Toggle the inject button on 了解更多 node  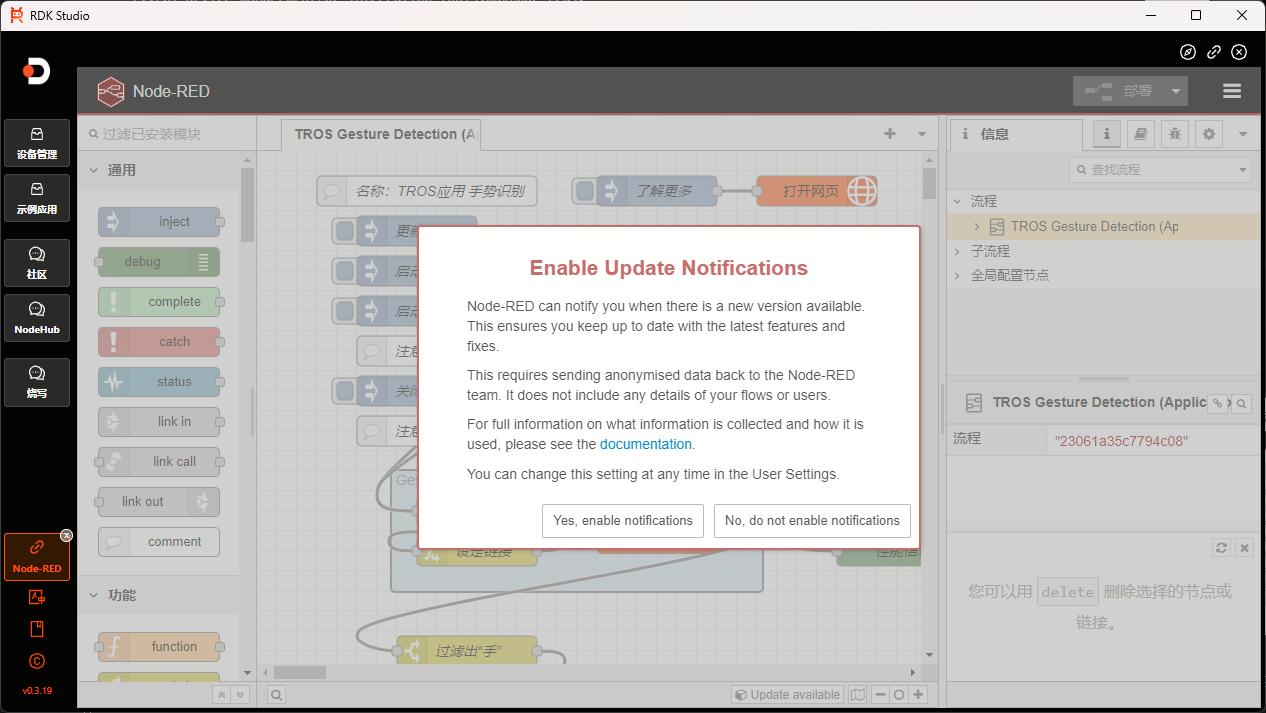pyautogui.click(x=586, y=191)
